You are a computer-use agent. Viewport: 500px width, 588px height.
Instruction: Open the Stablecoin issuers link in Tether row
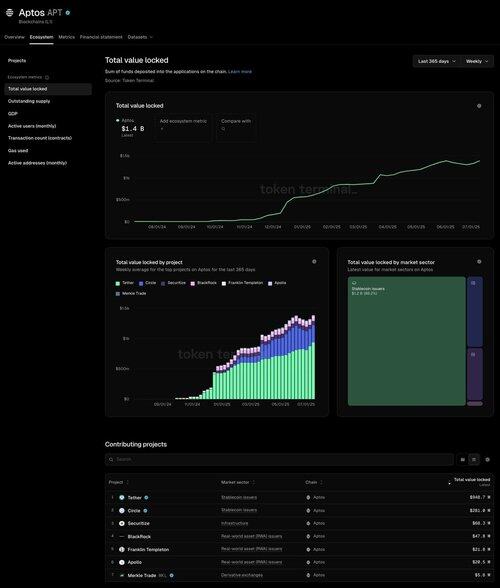pyautogui.click(x=239, y=498)
